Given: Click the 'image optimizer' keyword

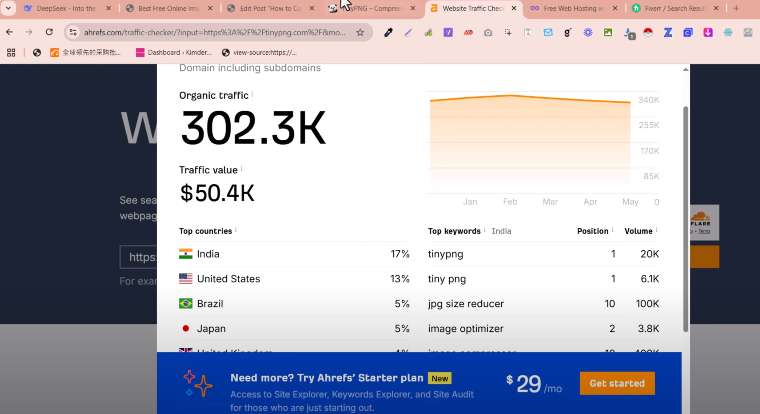Looking at the screenshot, I should pos(466,329).
